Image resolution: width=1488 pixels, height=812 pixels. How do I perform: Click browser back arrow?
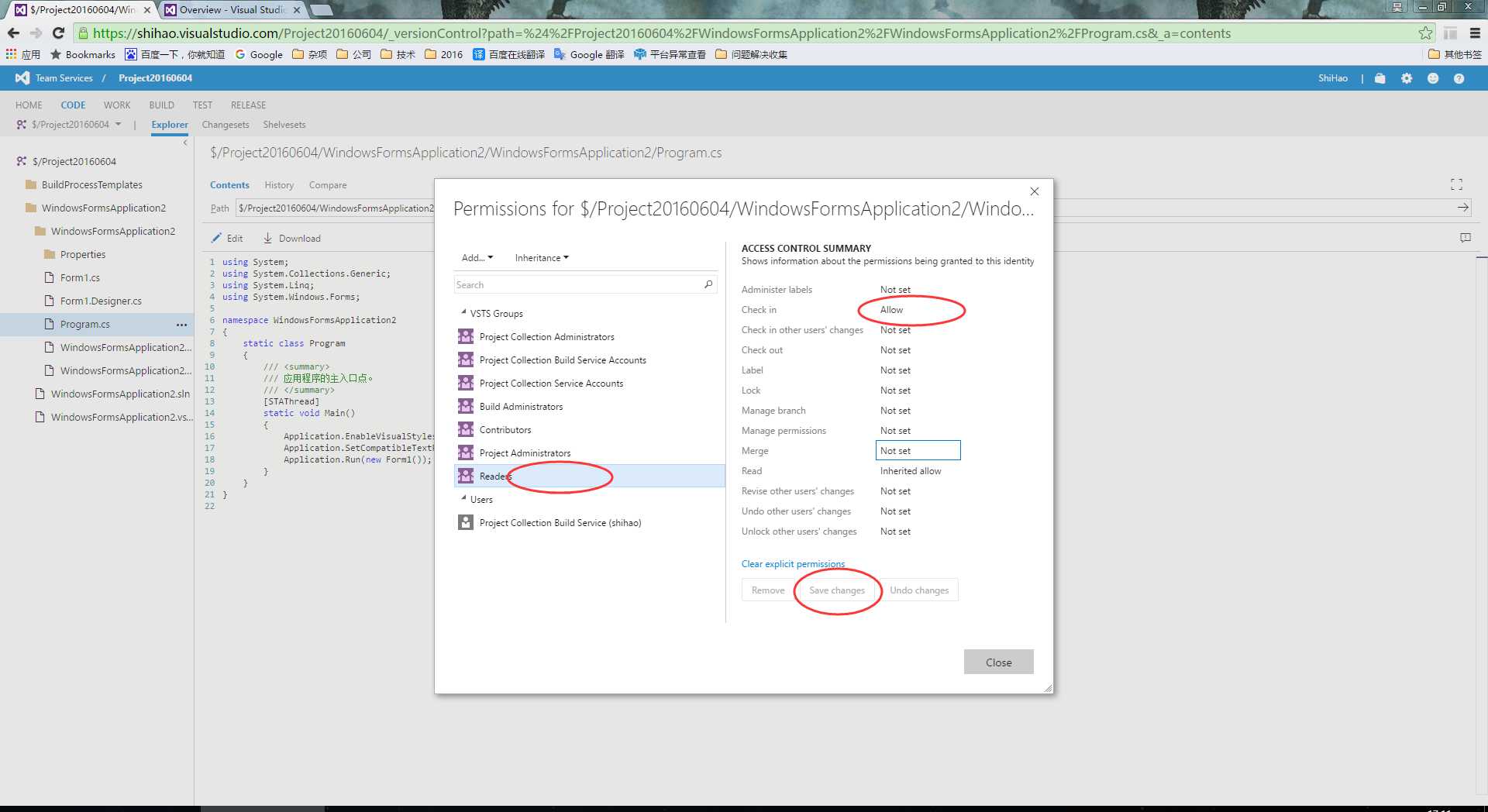point(13,33)
